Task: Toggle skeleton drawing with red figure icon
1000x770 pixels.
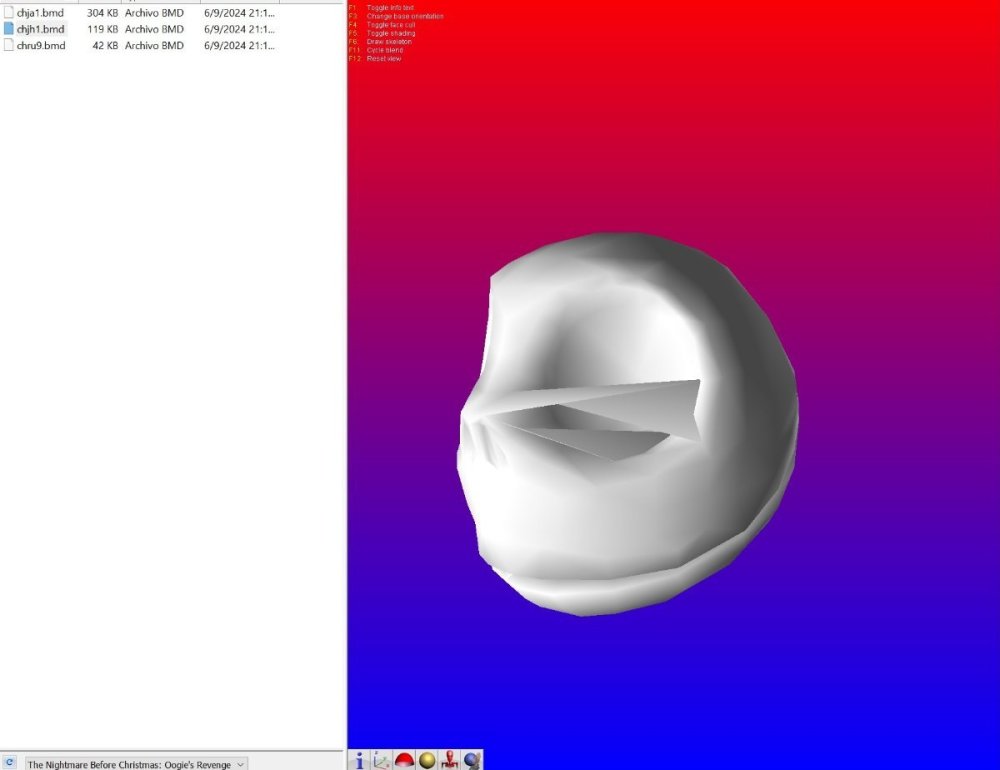Action: [450, 760]
